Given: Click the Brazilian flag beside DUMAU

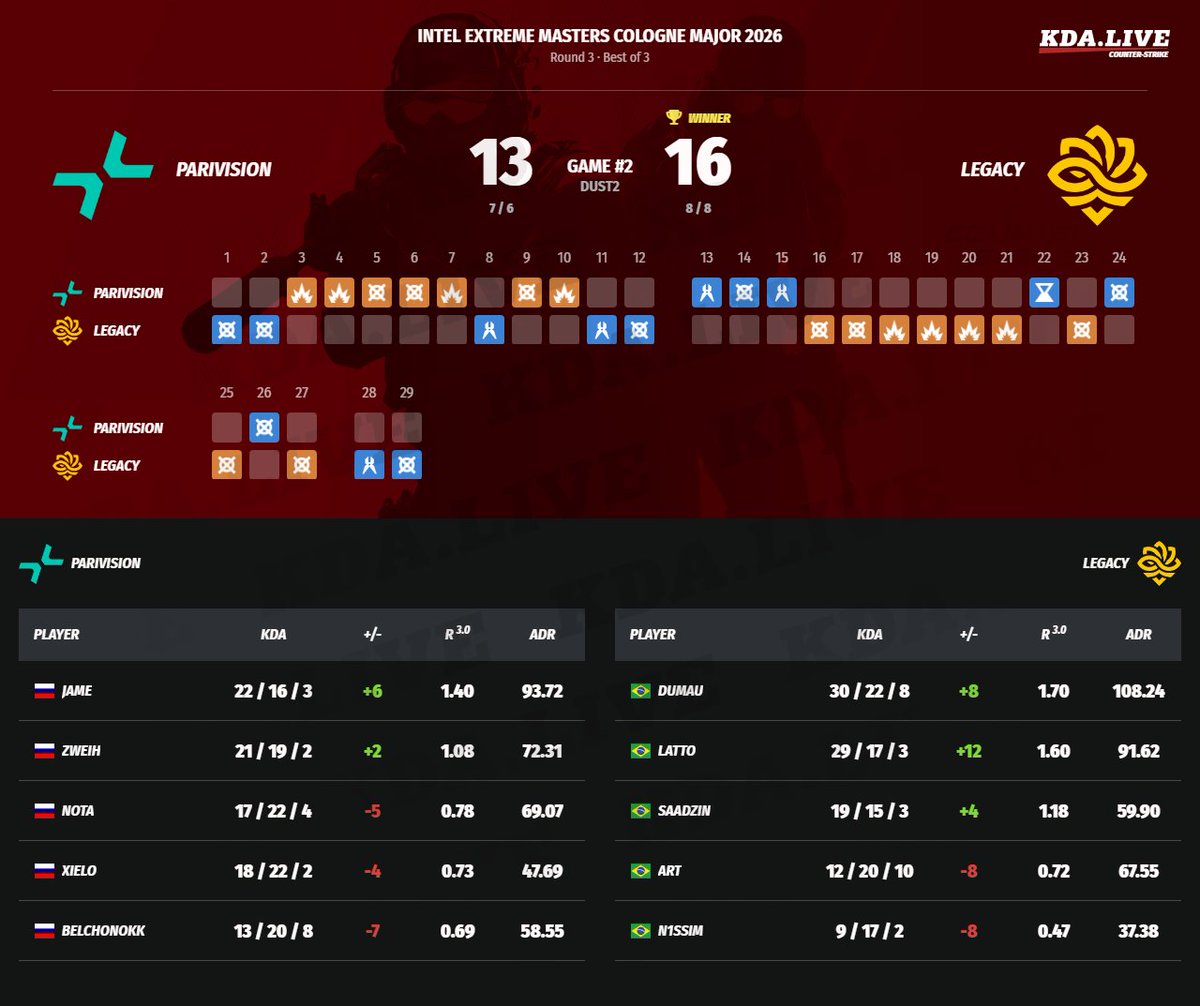Looking at the screenshot, I should [640, 691].
